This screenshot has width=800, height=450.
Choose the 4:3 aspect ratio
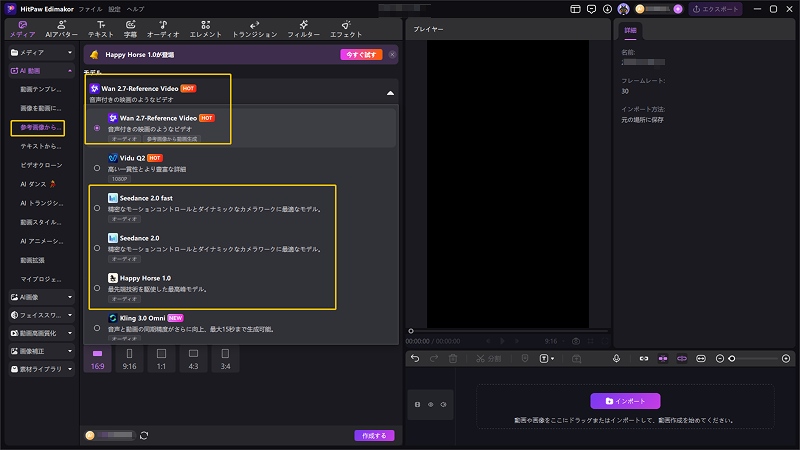193,359
